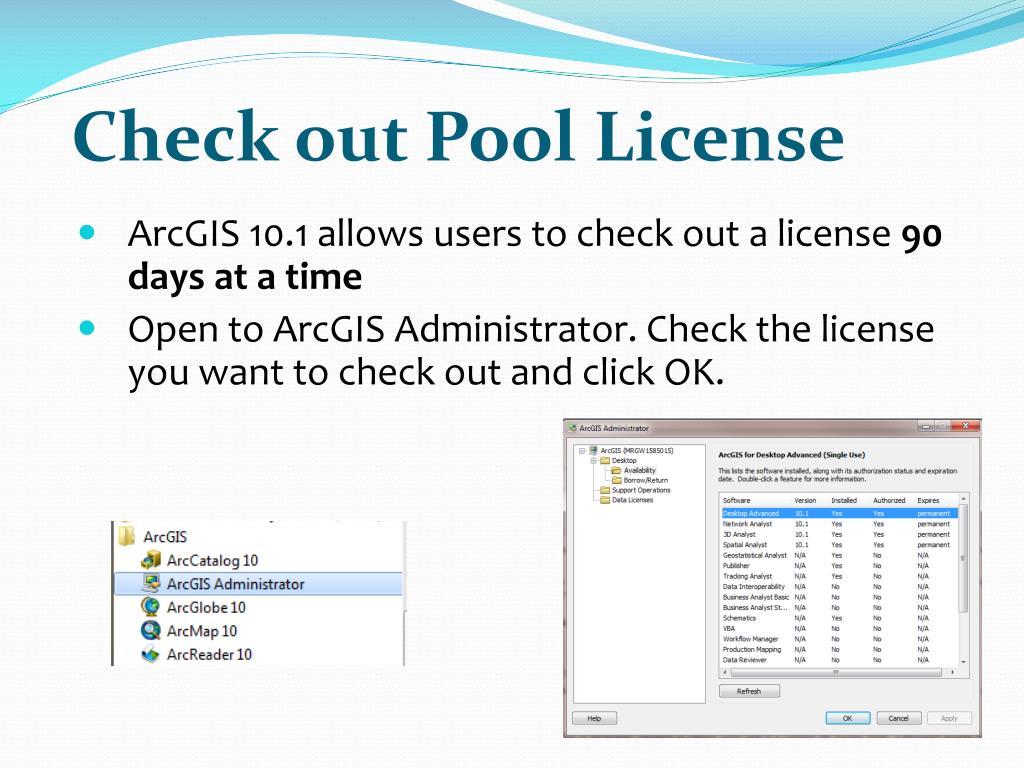
Task: Select the VBA row
Action: click(839, 628)
